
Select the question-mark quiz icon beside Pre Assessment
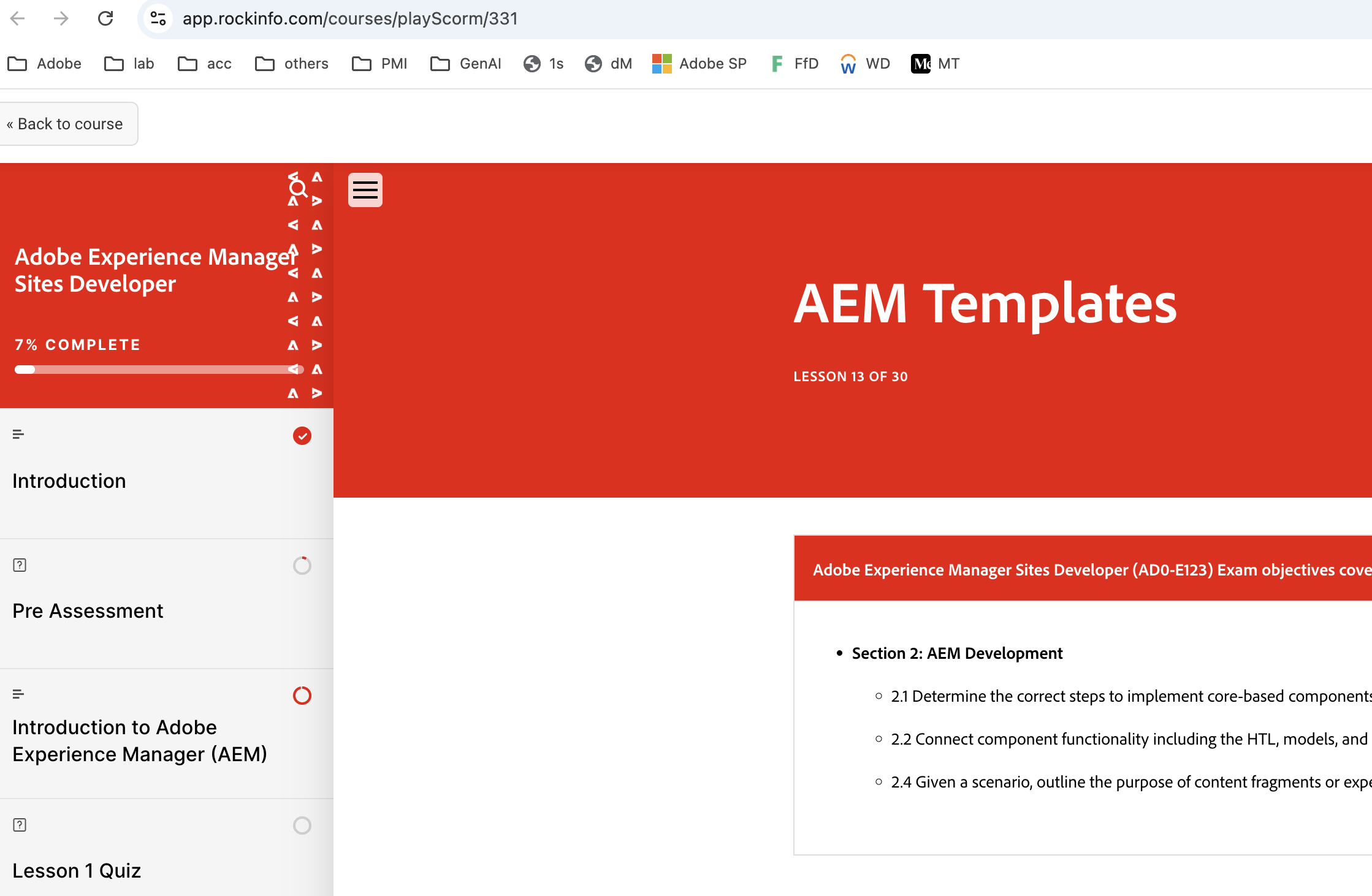tap(19, 565)
